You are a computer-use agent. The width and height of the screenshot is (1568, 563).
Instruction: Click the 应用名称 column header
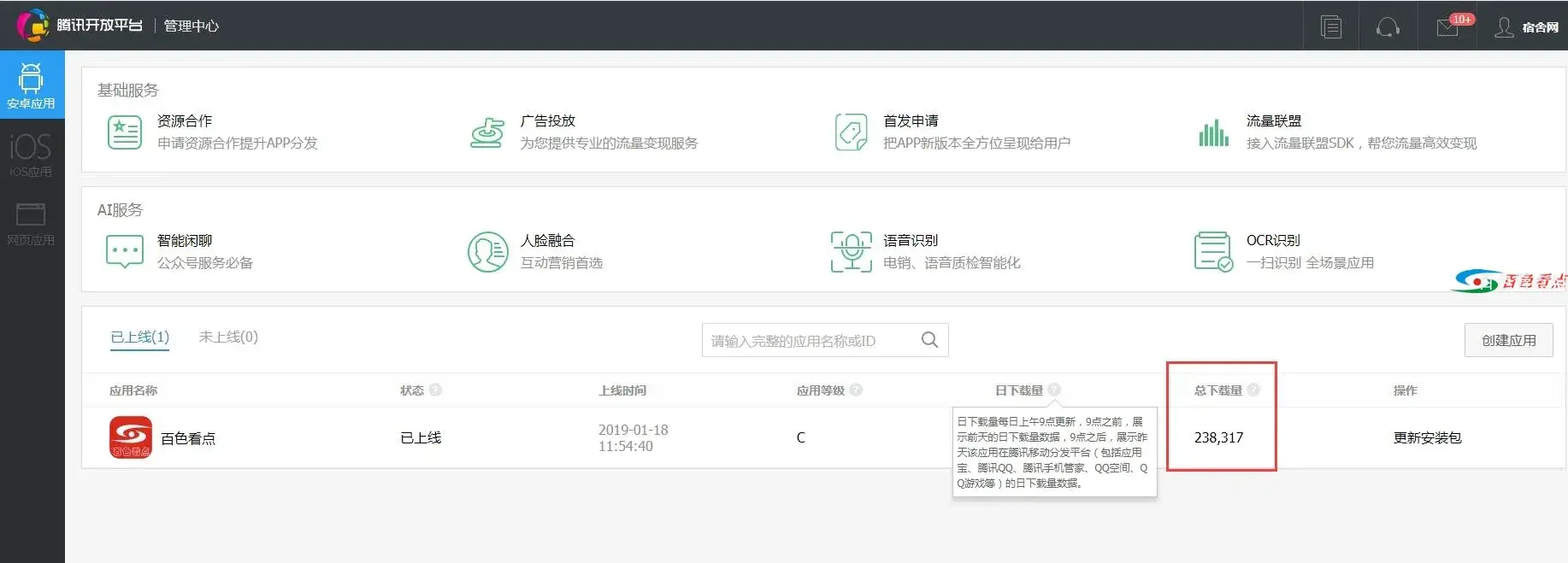133,390
